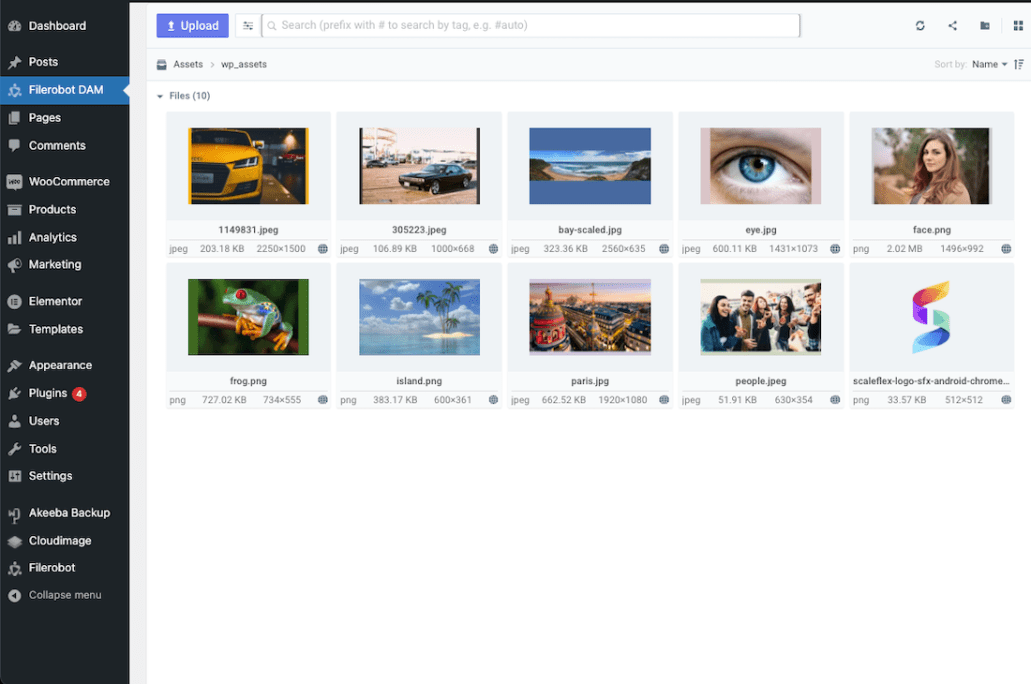
Task: Open Filerobot DAM in the sidebar
Action: [x=64, y=90]
